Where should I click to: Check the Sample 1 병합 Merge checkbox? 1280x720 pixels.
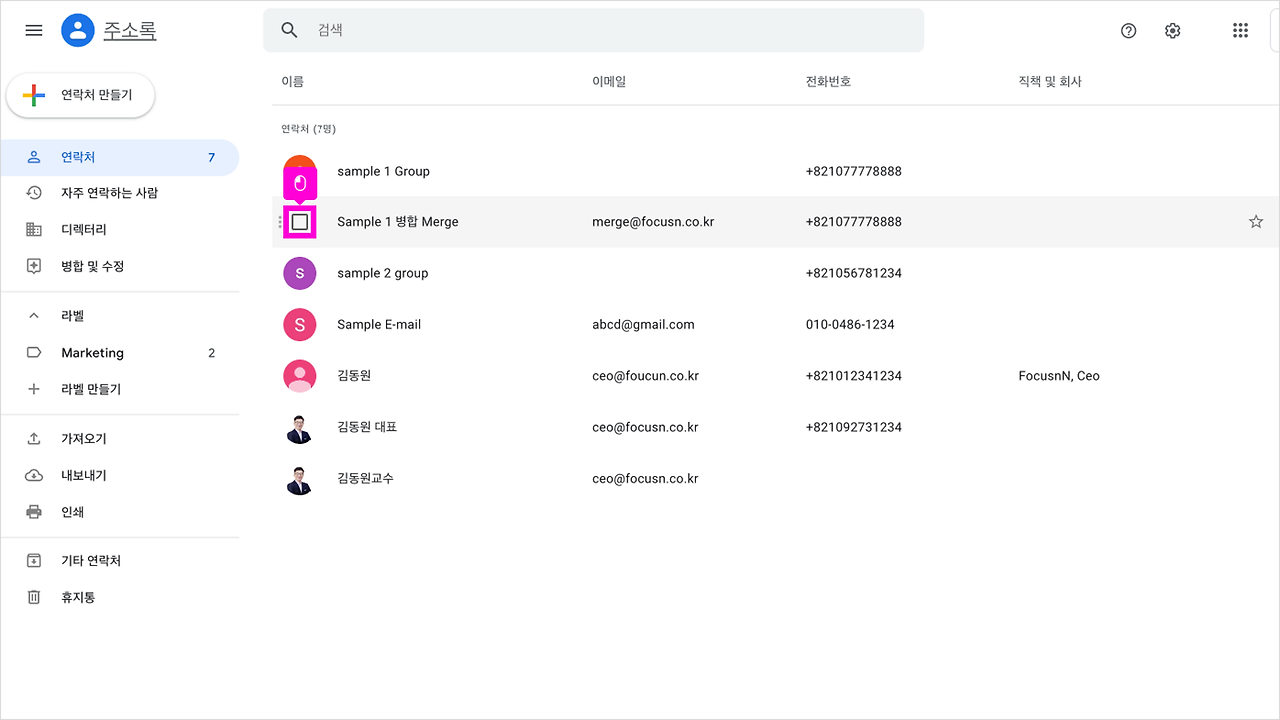[299, 221]
